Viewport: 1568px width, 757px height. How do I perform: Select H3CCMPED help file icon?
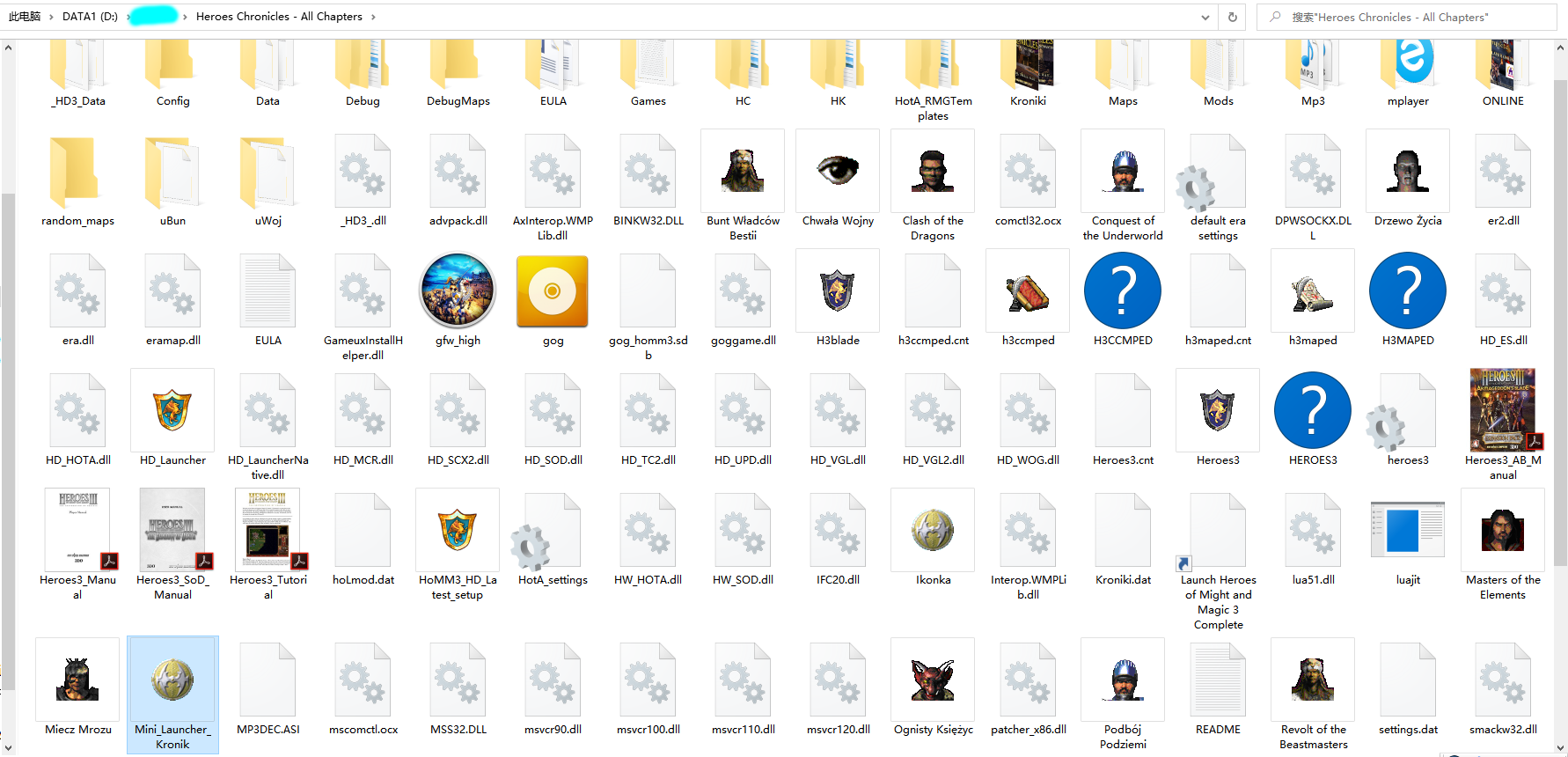point(1123,290)
